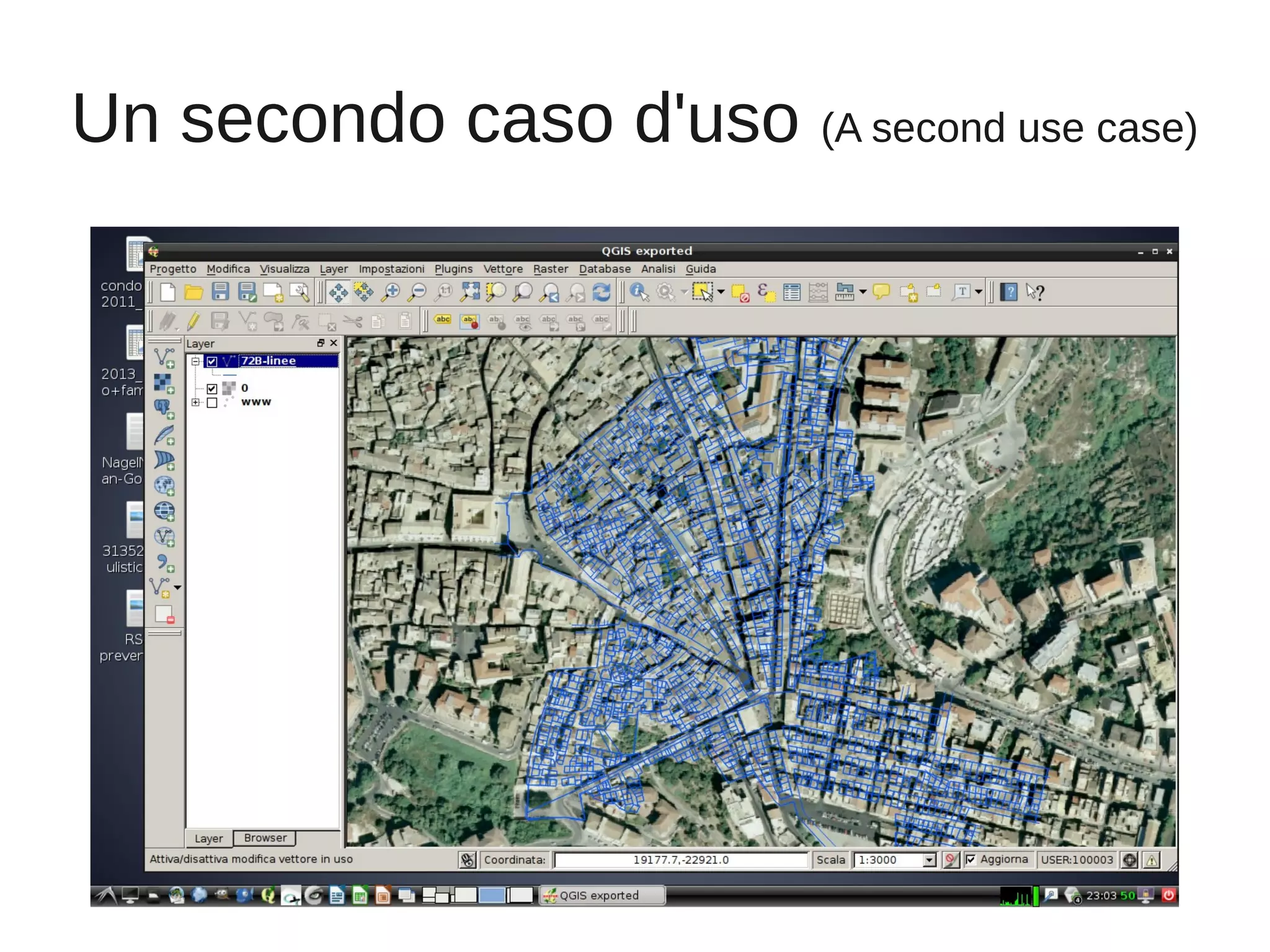This screenshot has height=952, width=1270.
Task: Click the Save Project As icon
Action: pyautogui.click(x=247, y=291)
